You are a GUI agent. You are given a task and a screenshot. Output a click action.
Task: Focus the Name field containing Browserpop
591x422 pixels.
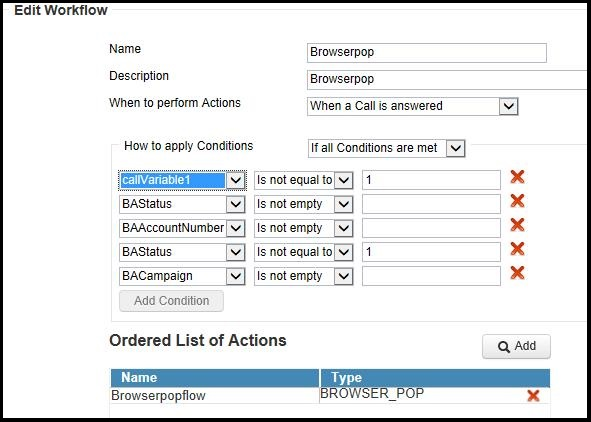427,52
